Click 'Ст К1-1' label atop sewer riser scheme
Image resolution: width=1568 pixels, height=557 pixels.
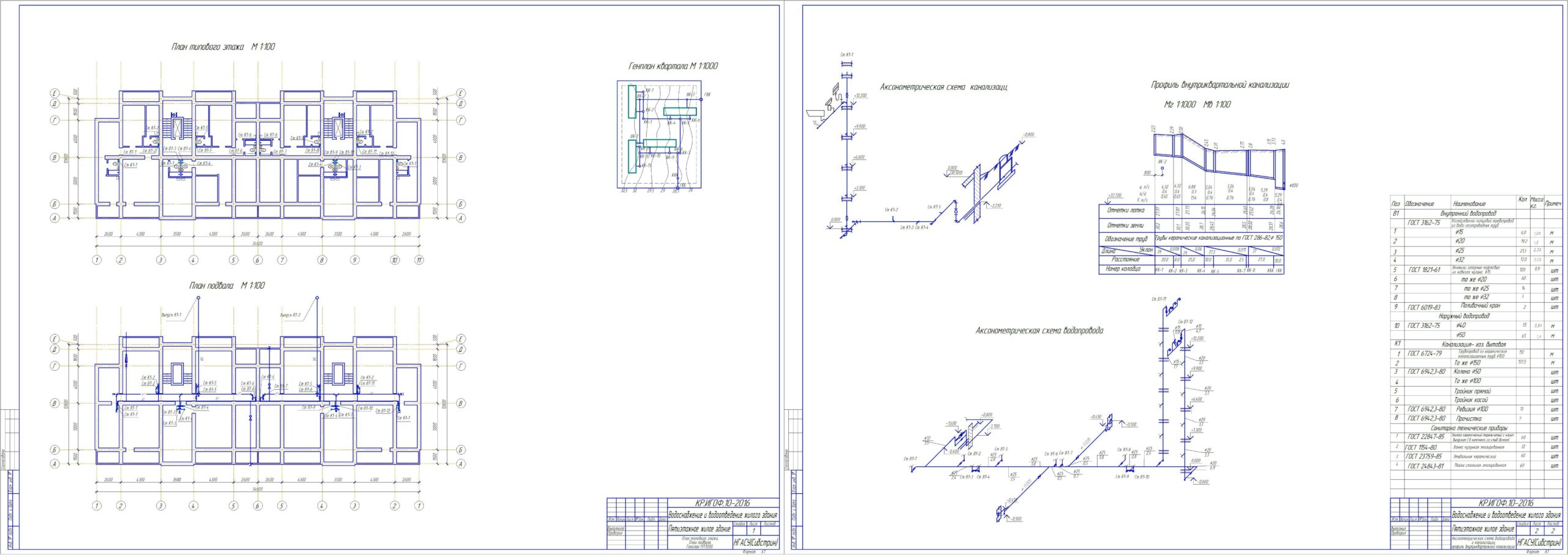(847, 55)
